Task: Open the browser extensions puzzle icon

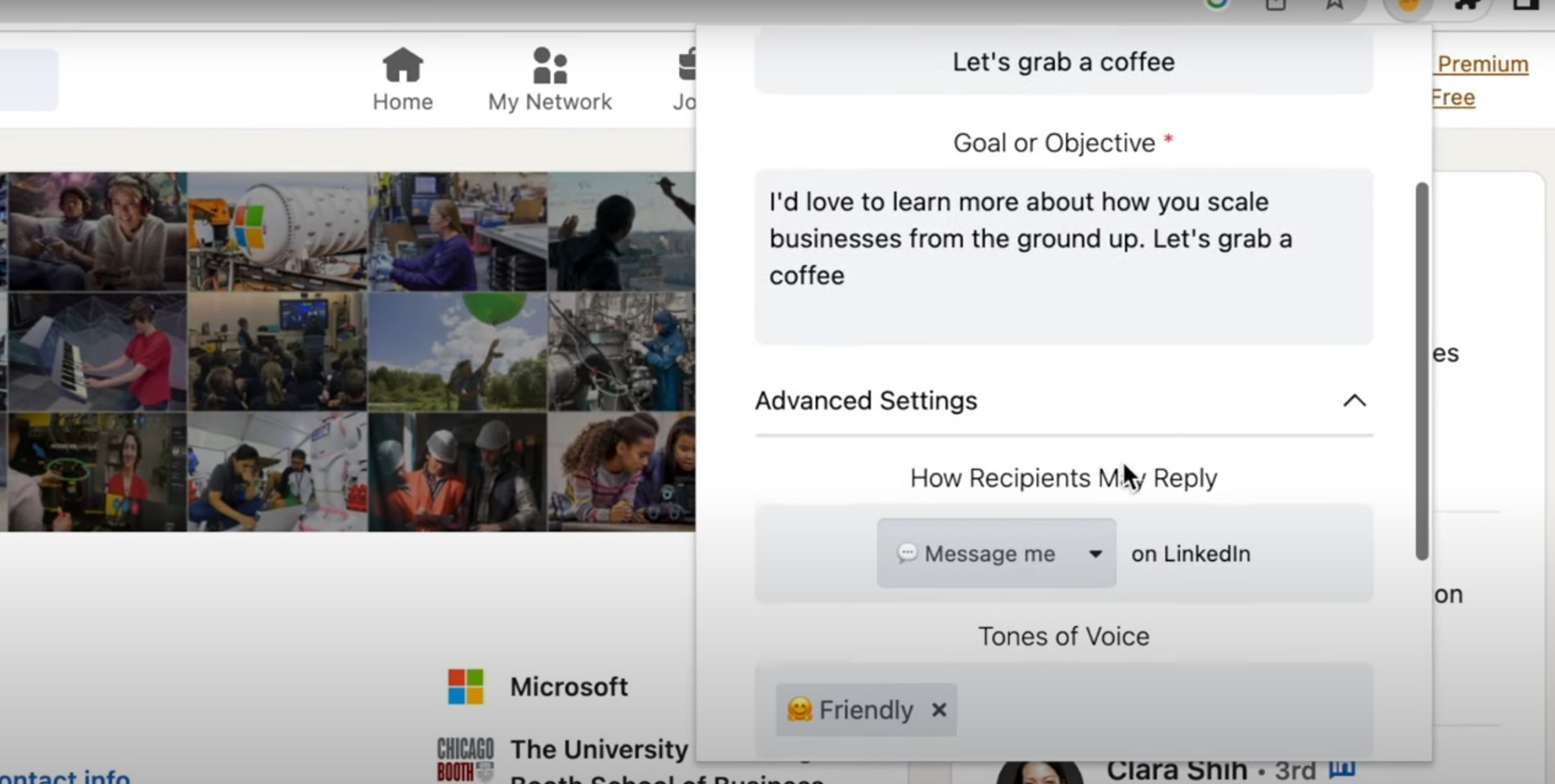Action: (1468, 5)
